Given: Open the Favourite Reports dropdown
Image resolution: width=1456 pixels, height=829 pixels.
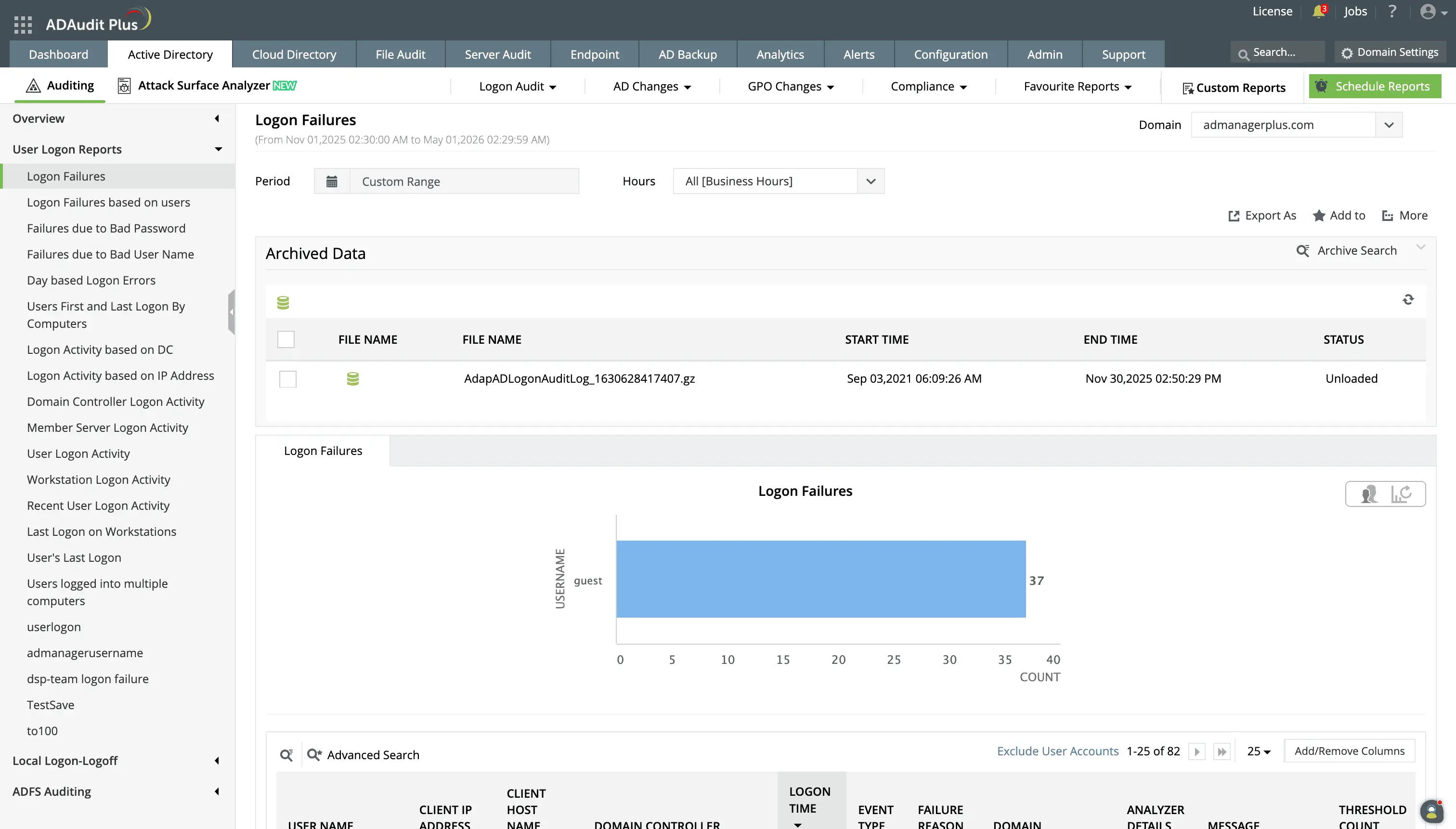Looking at the screenshot, I should click(1078, 87).
